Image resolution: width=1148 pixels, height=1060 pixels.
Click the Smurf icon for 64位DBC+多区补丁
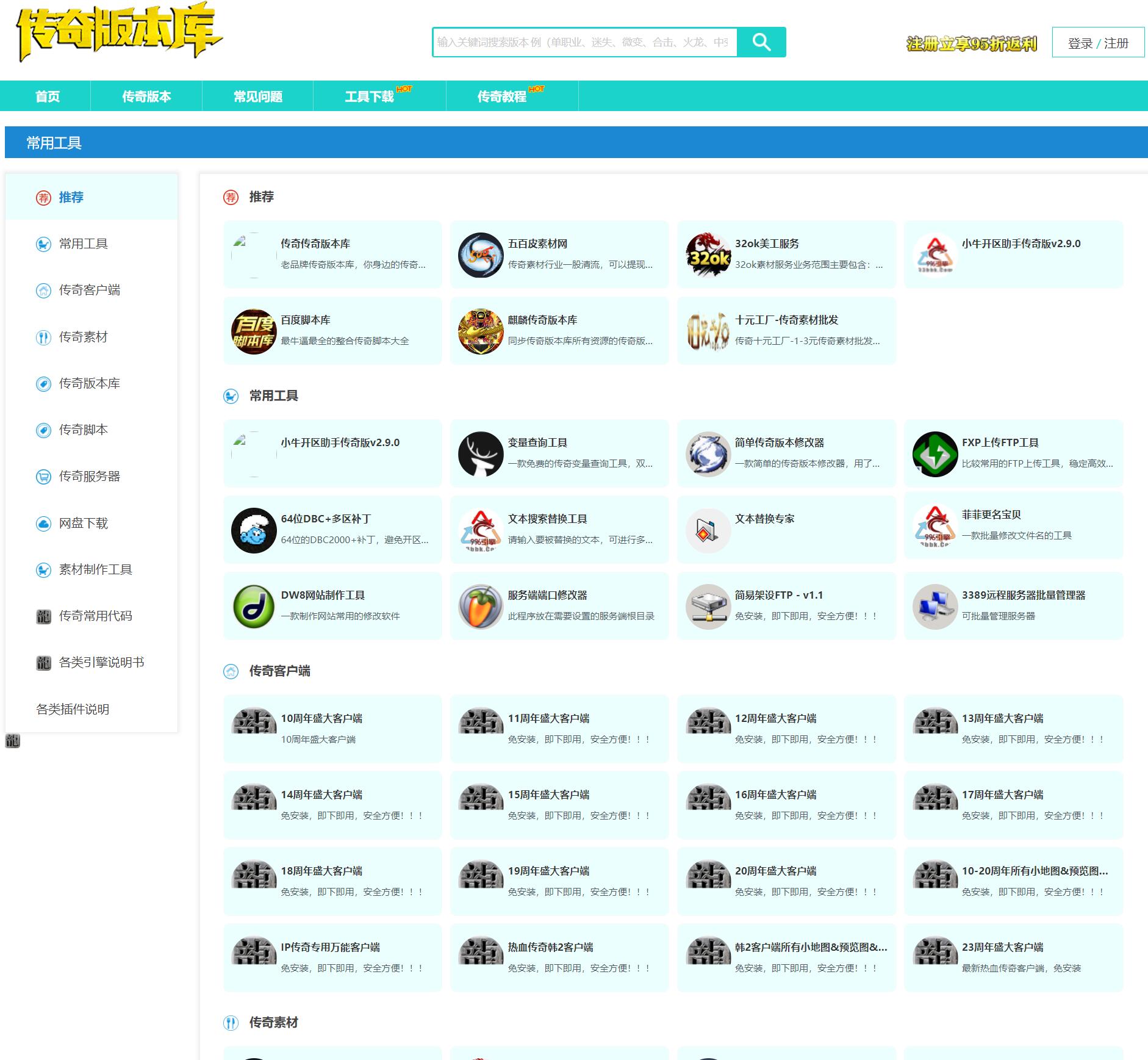point(254,530)
